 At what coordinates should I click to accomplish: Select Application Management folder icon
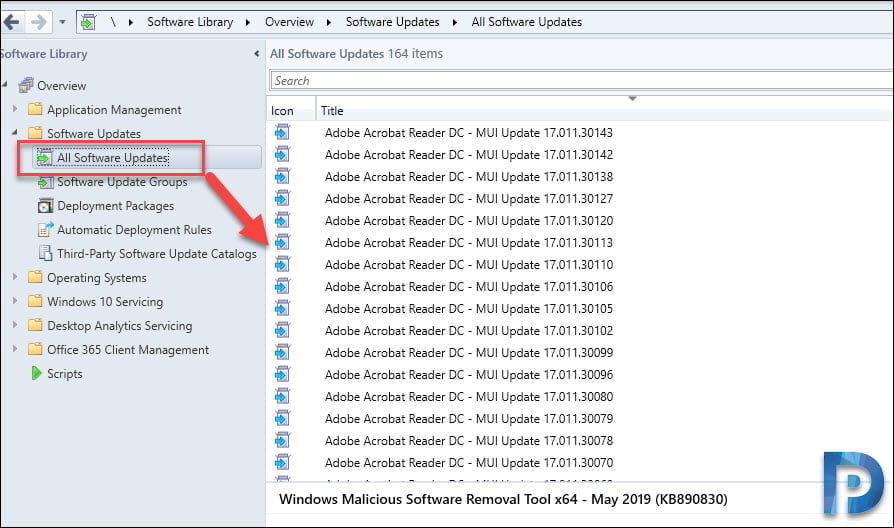[x=35, y=109]
